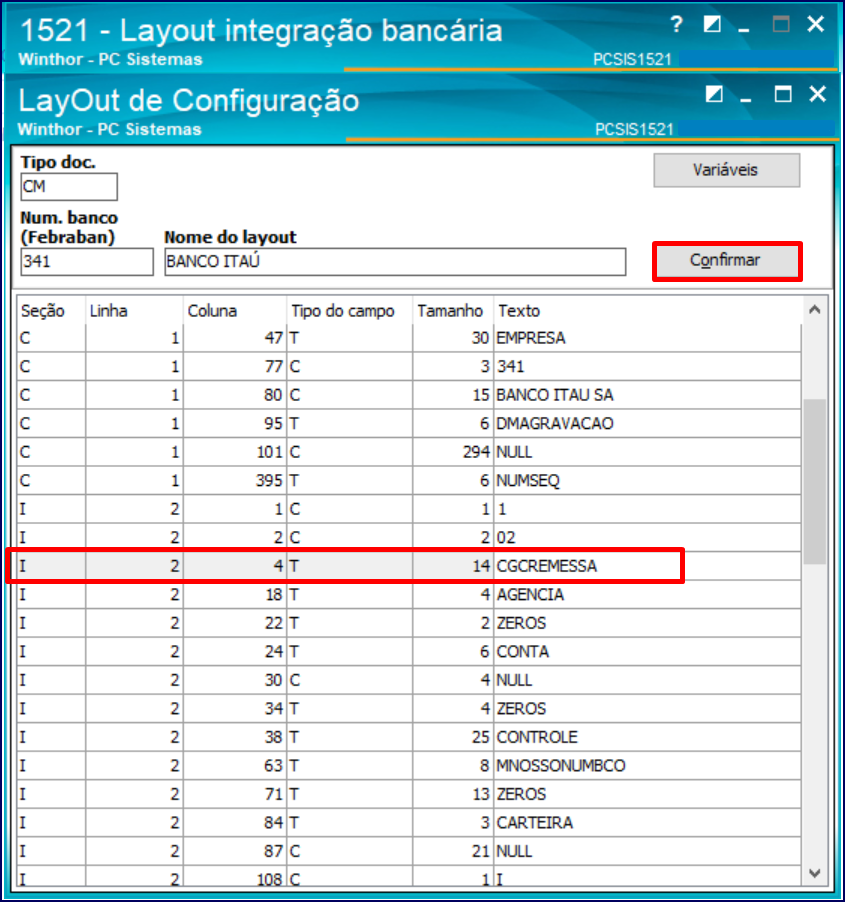Minimize the LayOut de Configuração window
This screenshot has width=845, height=902.
click(746, 98)
